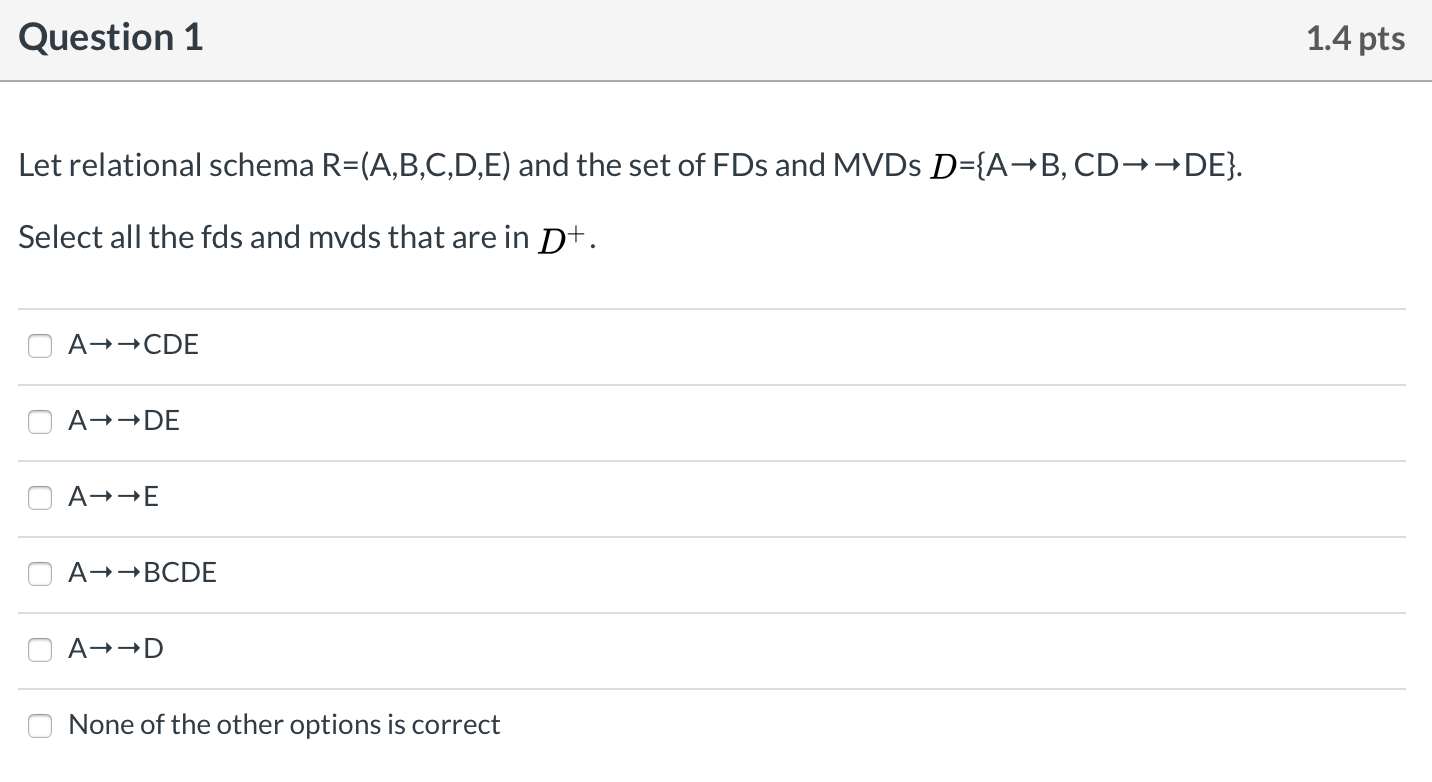Check the A→→BCDE answer checkbox
Screen dimensions: 1432x782
coord(40,574)
